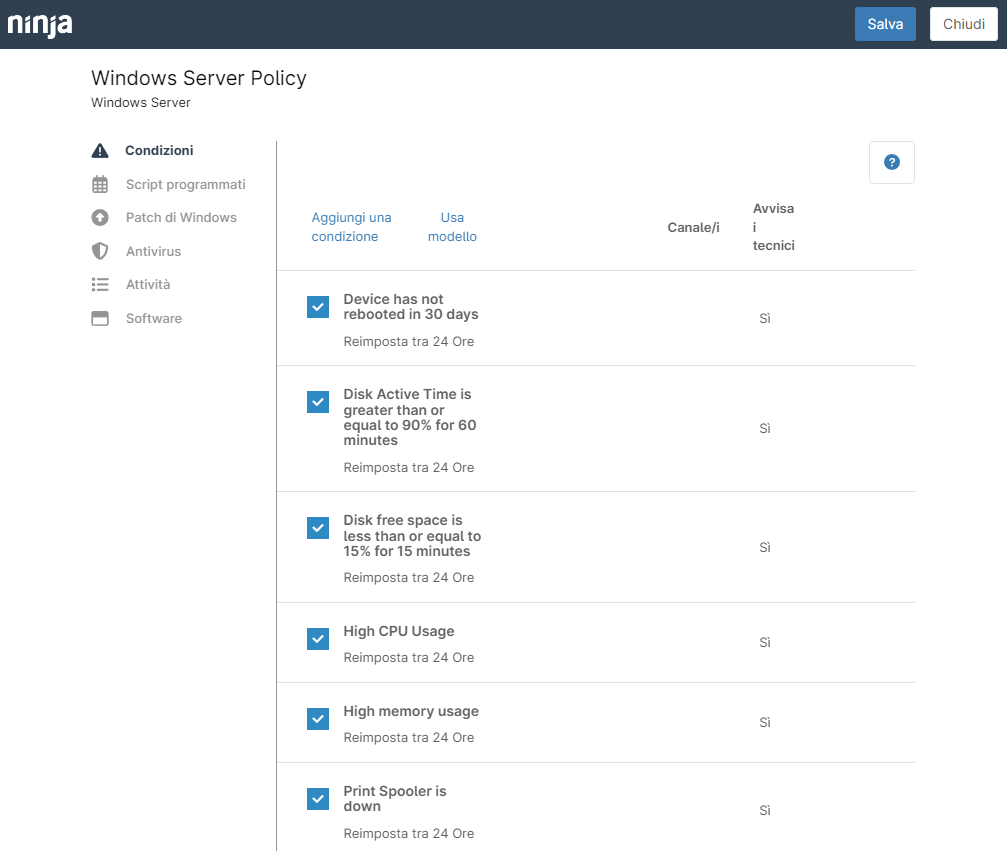This screenshot has height=851, width=1007.
Task: Toggle the High CPU Usage checkbox
Action: pos(318,639)
